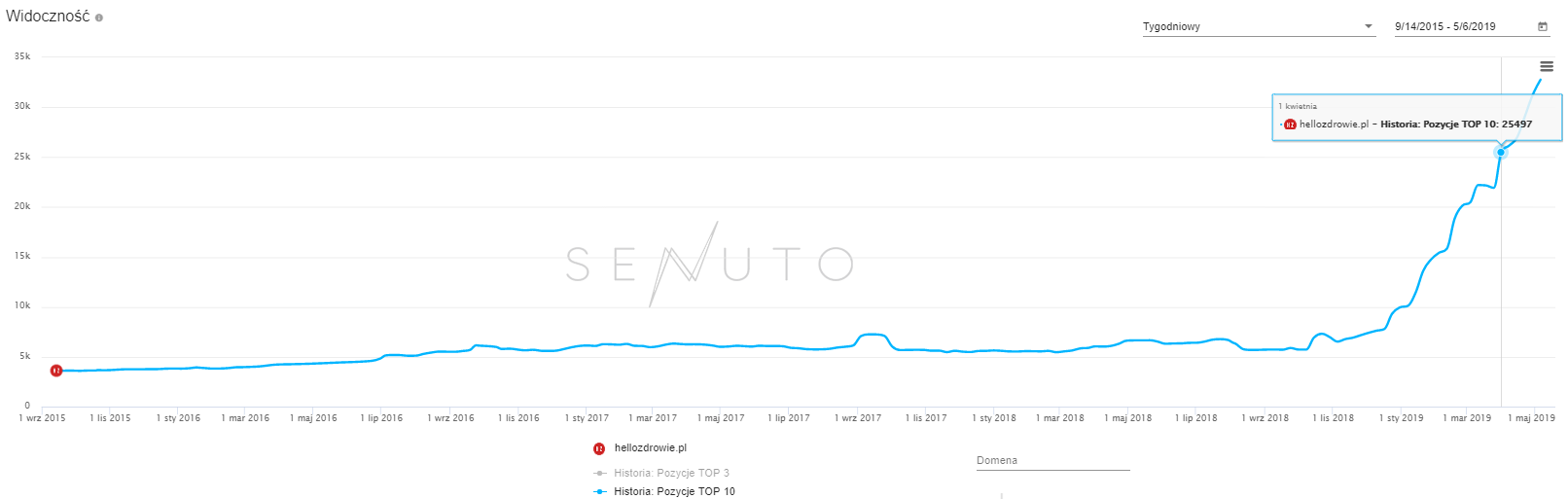Click the 35k y-axis label
The height and width of the screenshot is (499, 1568).
click(x=22, y=56)
